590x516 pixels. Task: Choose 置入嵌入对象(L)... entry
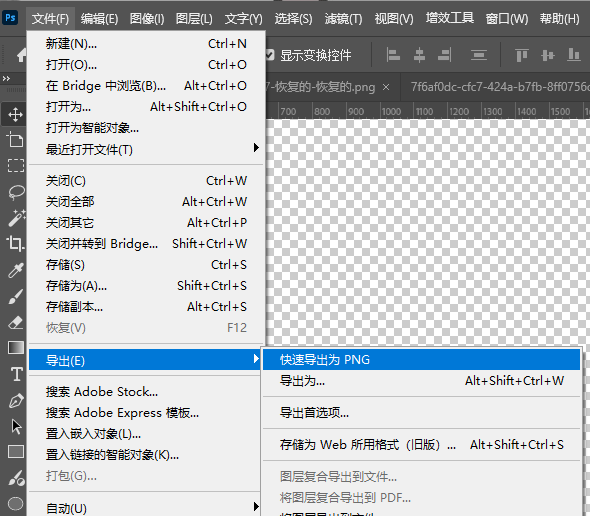(144, 434)
